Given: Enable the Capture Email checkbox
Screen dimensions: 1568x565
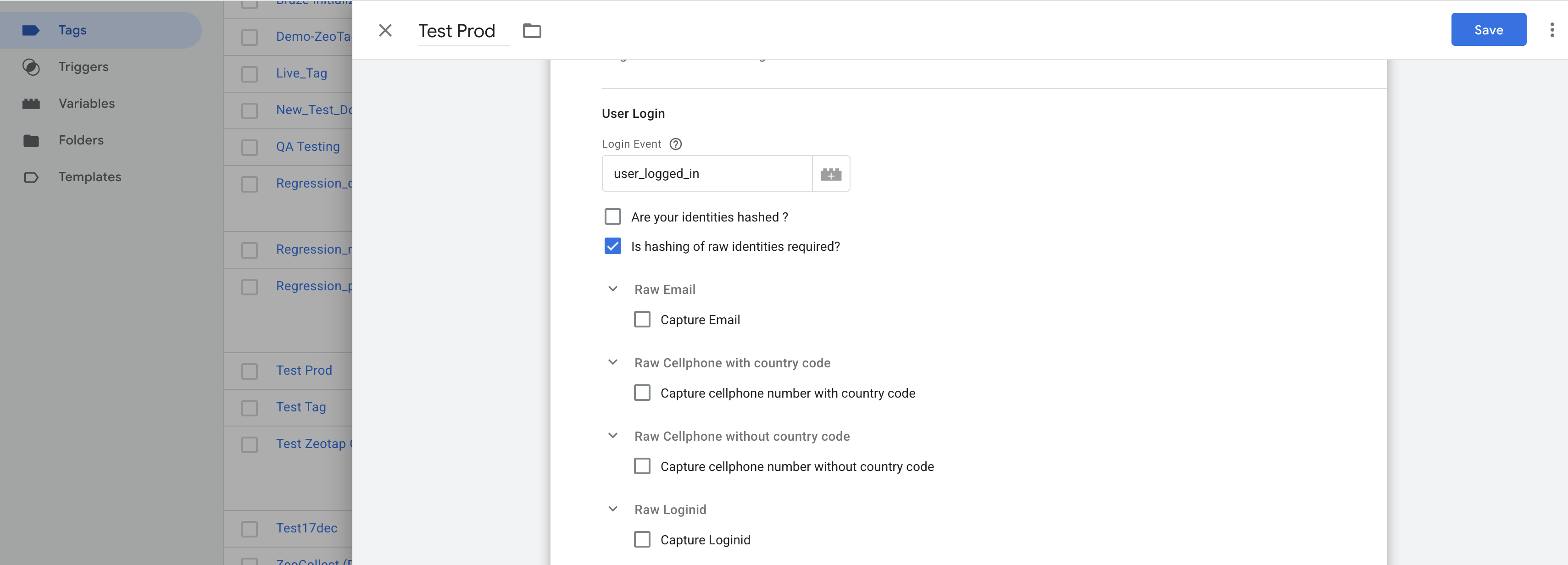Looking at the screenshot, I should click(642, 319).
